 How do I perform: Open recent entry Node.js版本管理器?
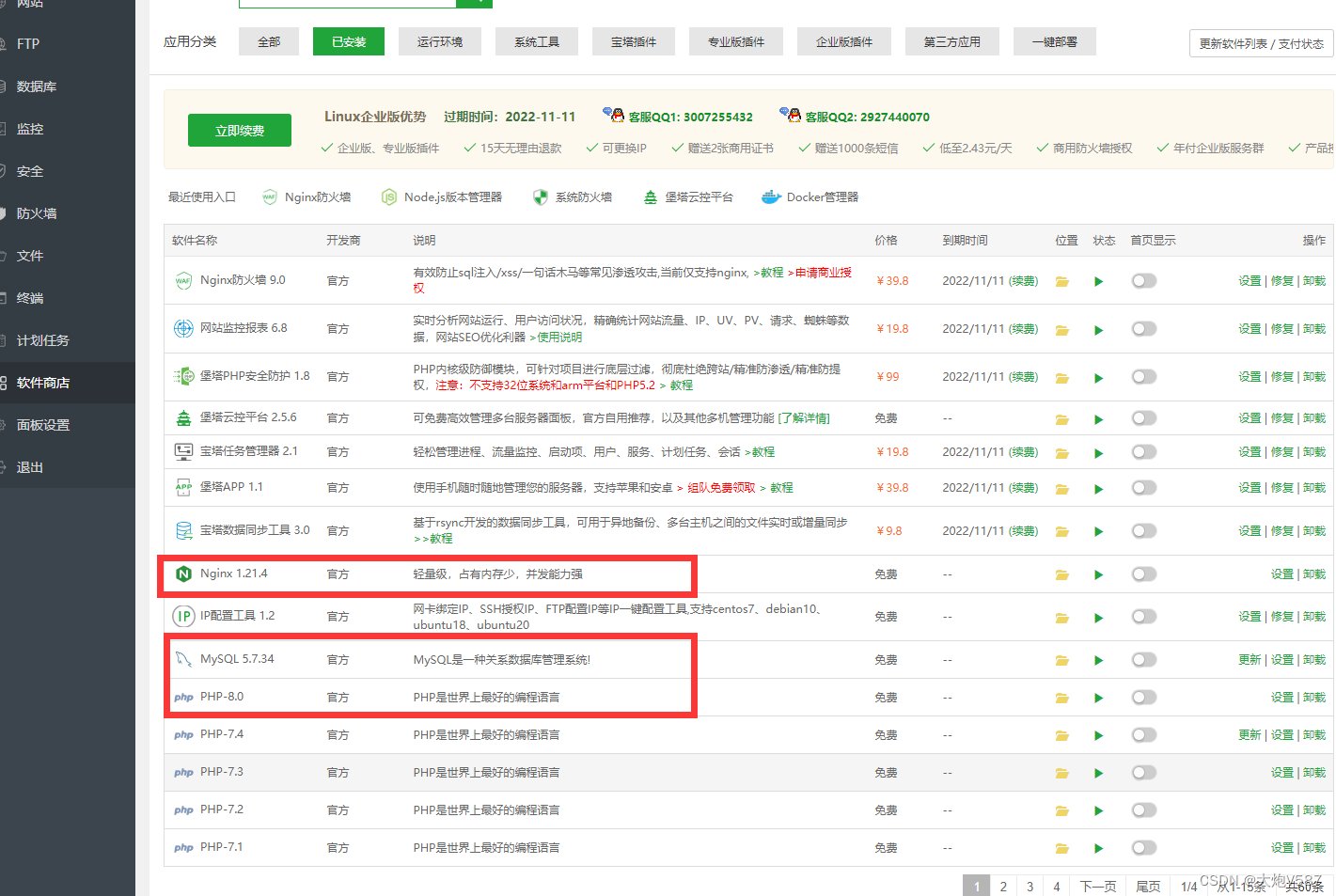441,196
